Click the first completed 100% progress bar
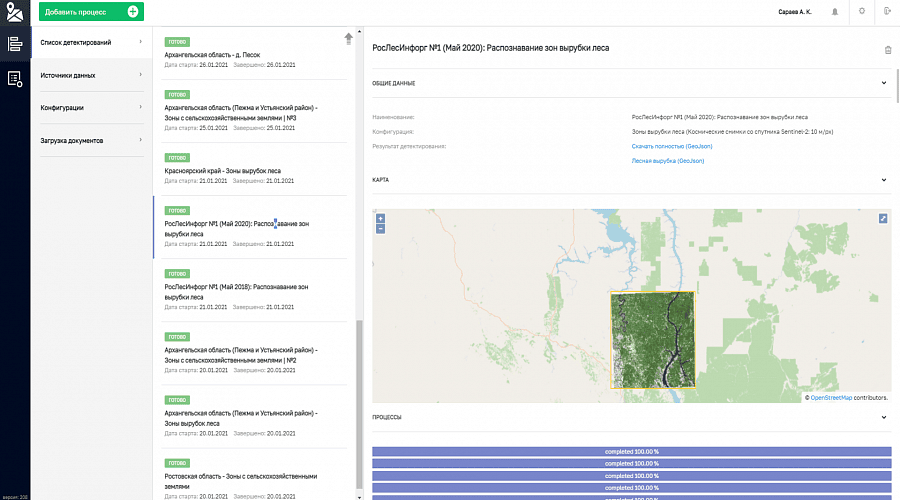Viewport: 900px width, 500px height. [x=631, y=452]
